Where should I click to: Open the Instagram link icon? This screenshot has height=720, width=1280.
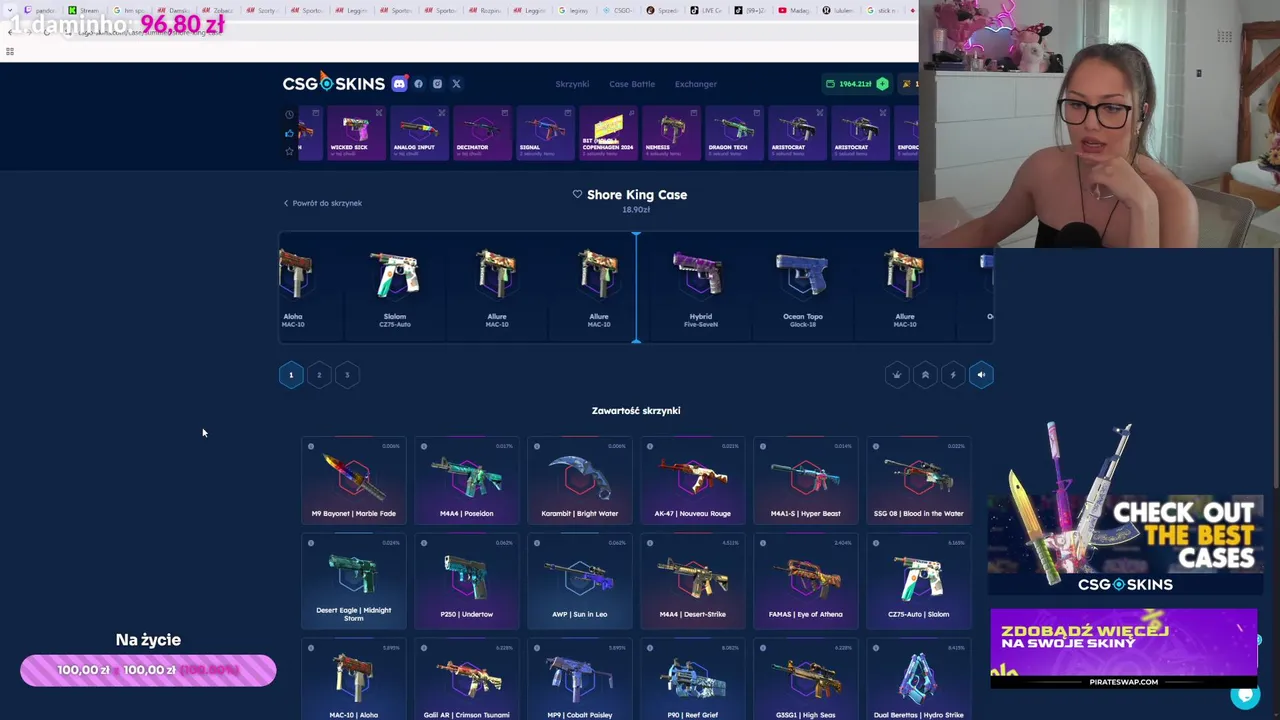coord(437,84)
